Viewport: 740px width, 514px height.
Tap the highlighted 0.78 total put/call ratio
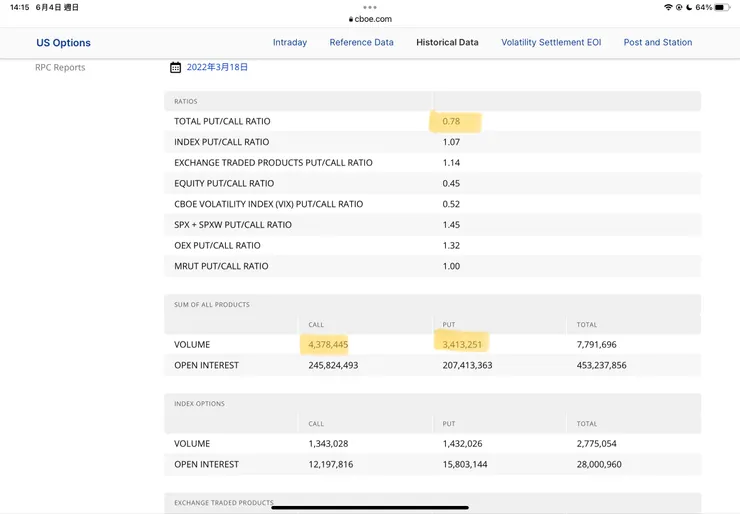point(452,122)
